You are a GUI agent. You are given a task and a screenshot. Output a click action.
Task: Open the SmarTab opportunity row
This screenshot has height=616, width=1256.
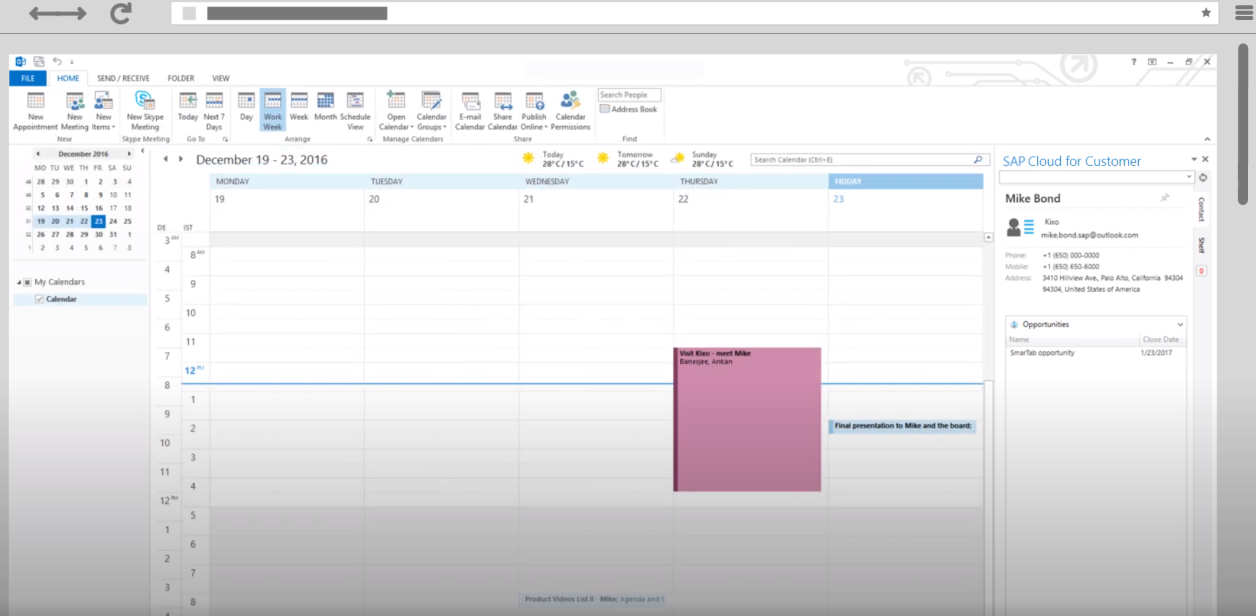pos(1095,353)
